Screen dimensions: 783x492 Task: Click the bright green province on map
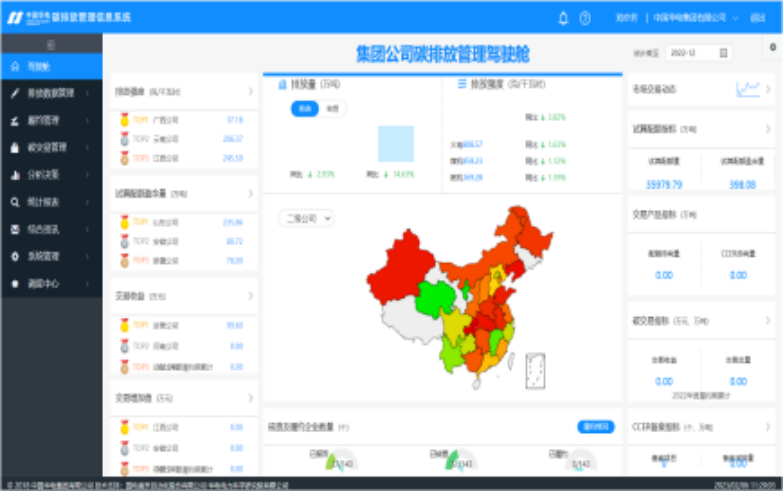point(434,297)
